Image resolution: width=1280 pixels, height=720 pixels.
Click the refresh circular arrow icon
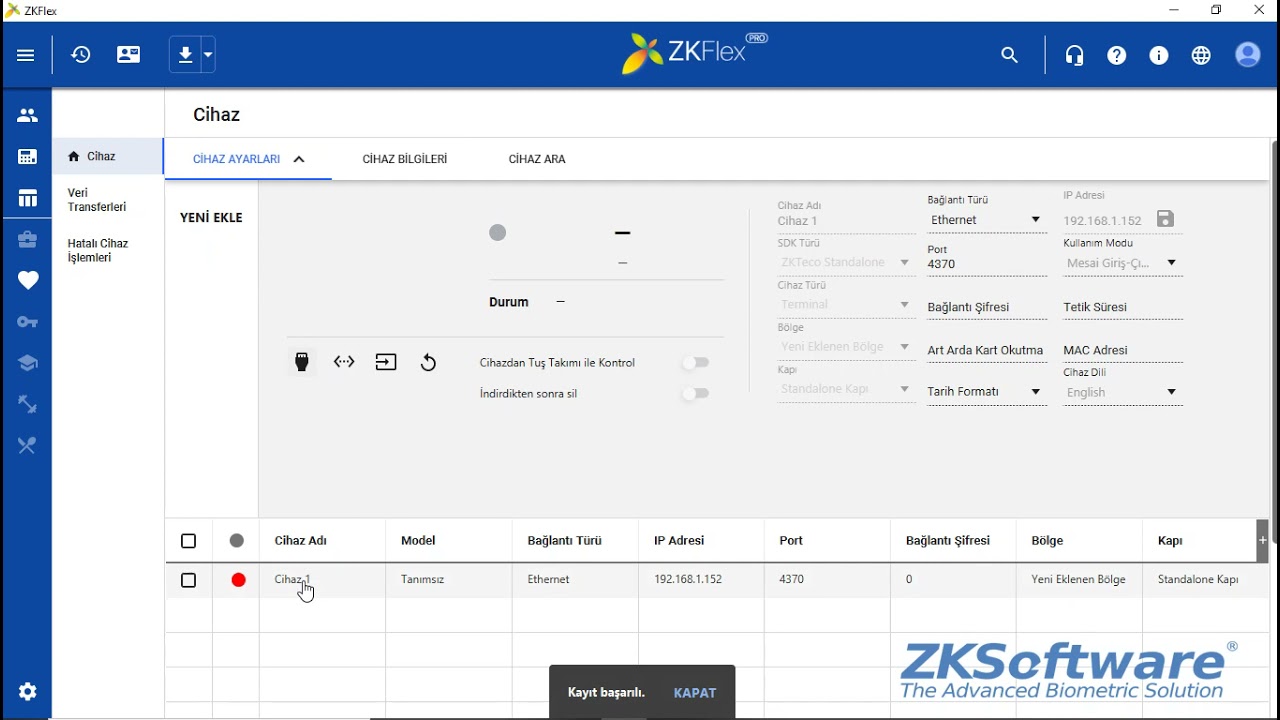(428, 363)
